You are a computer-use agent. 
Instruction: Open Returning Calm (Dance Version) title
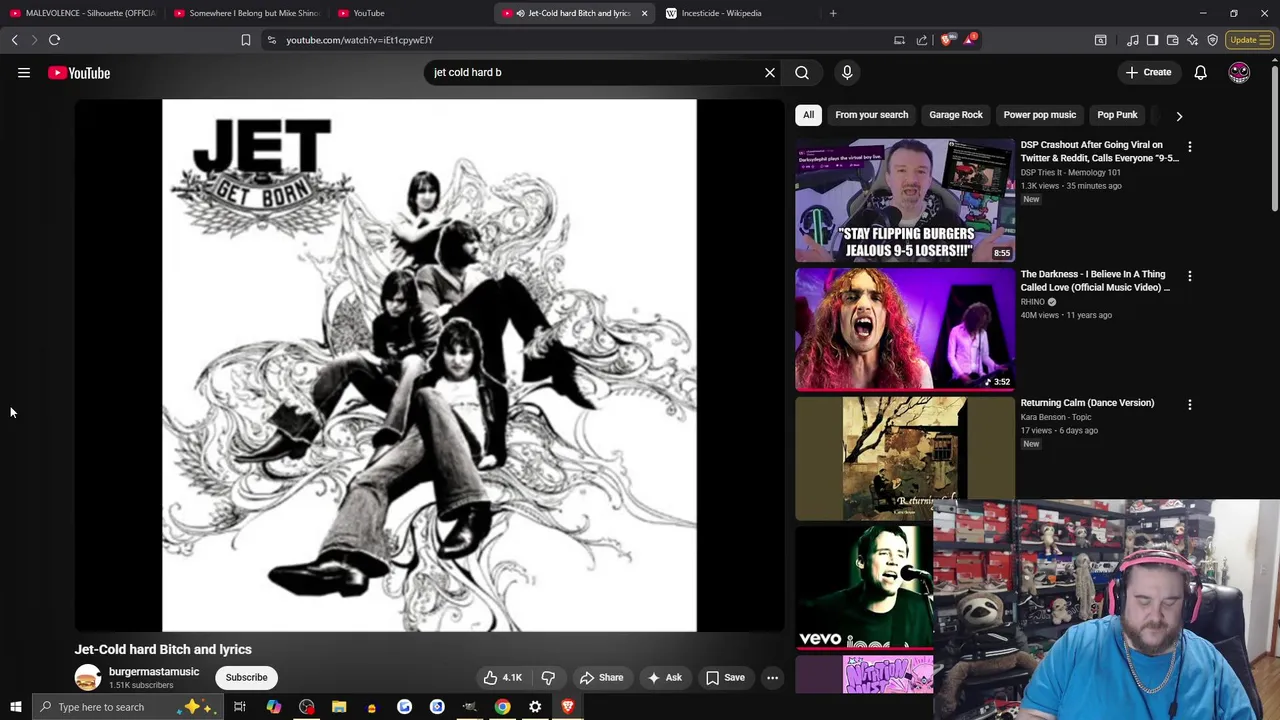tap(1087, 403)
